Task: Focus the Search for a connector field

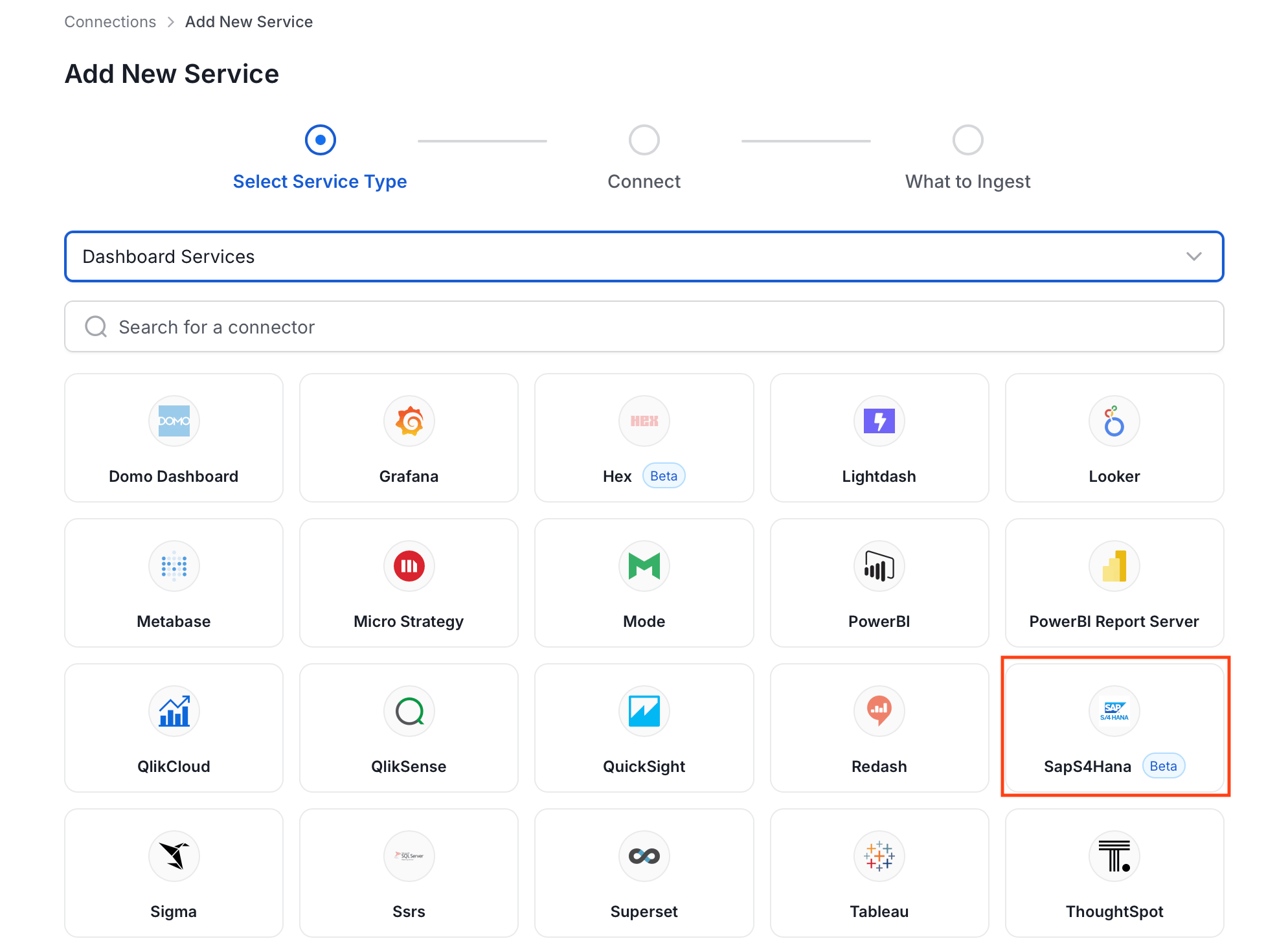Action: (644, 326)
